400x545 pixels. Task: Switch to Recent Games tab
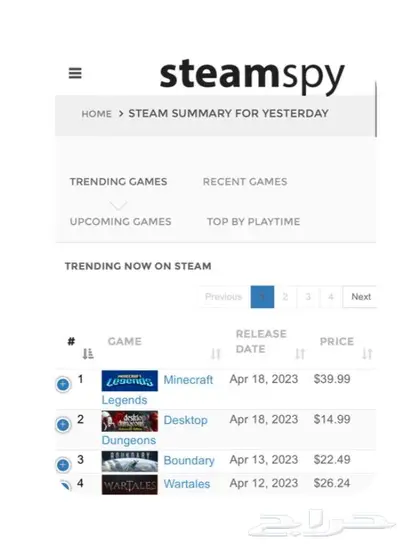[x=245, y=182]
